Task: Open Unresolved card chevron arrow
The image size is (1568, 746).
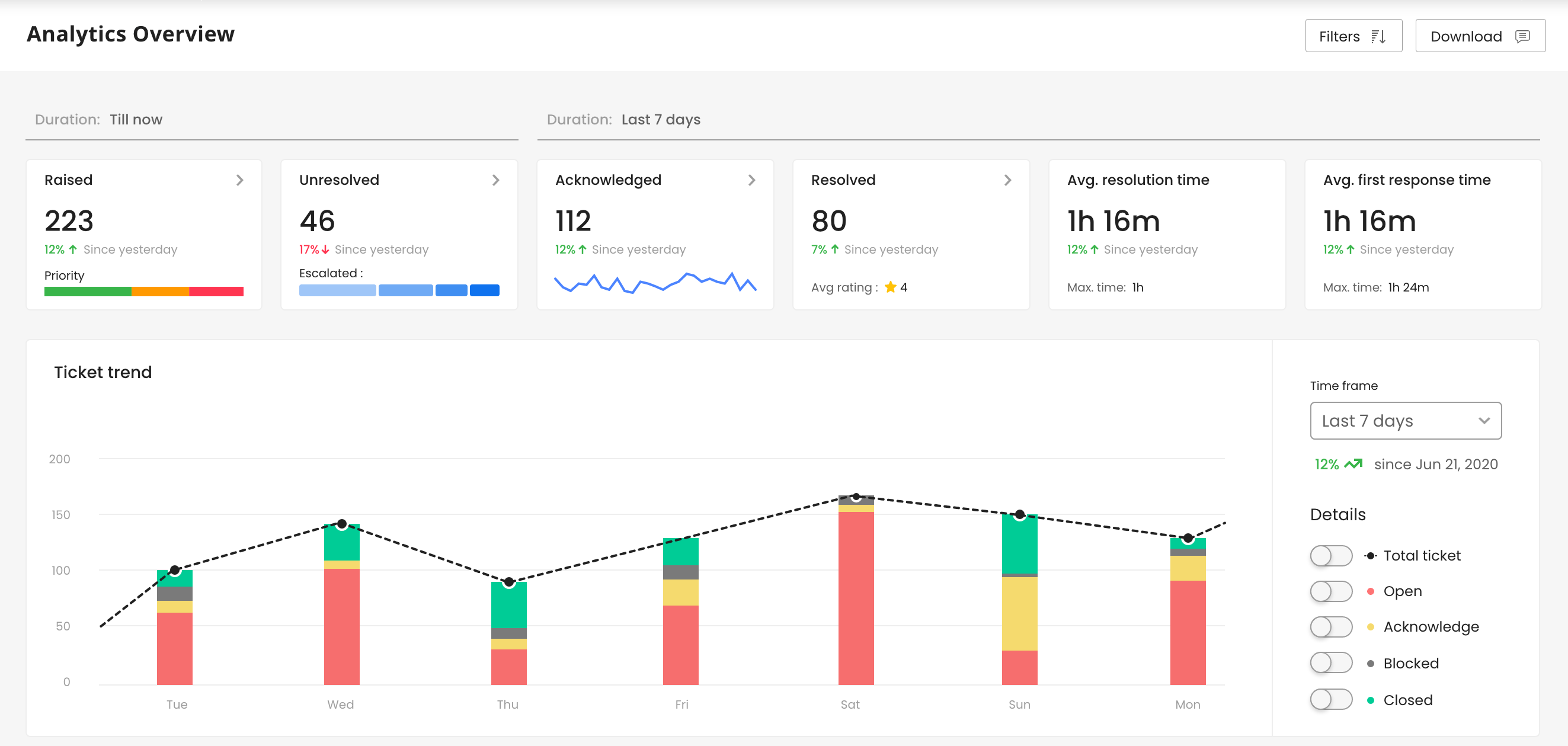Action: click(x=495, y=180)
